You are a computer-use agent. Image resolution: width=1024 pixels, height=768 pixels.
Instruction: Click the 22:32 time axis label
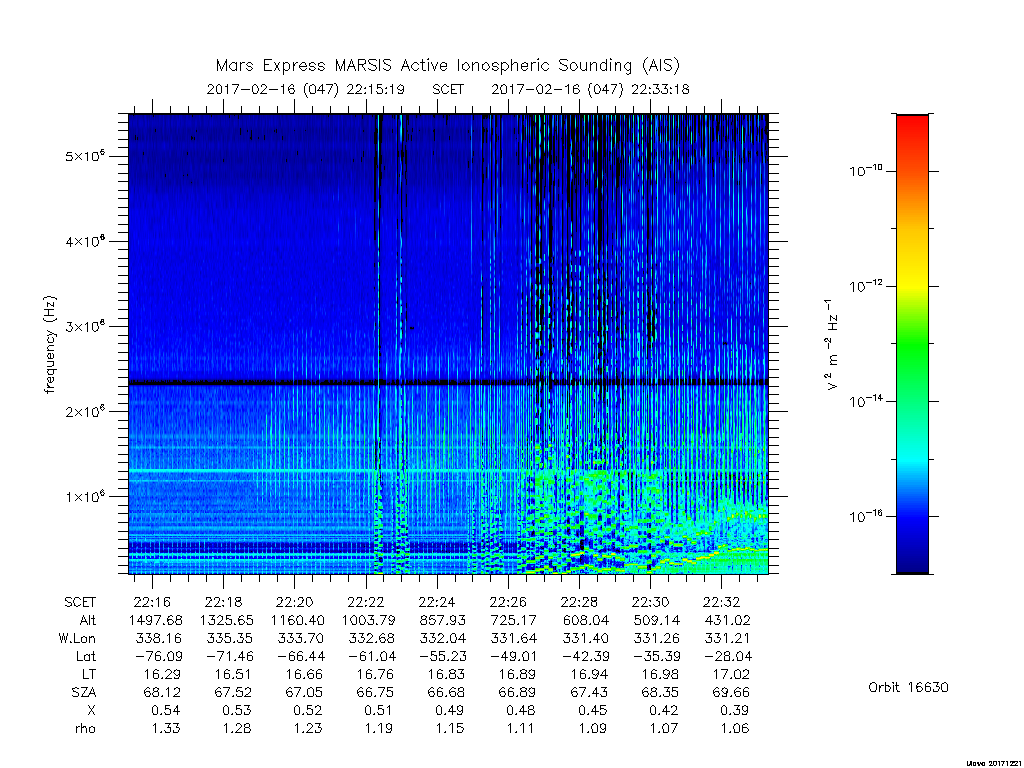coord(721,601)
